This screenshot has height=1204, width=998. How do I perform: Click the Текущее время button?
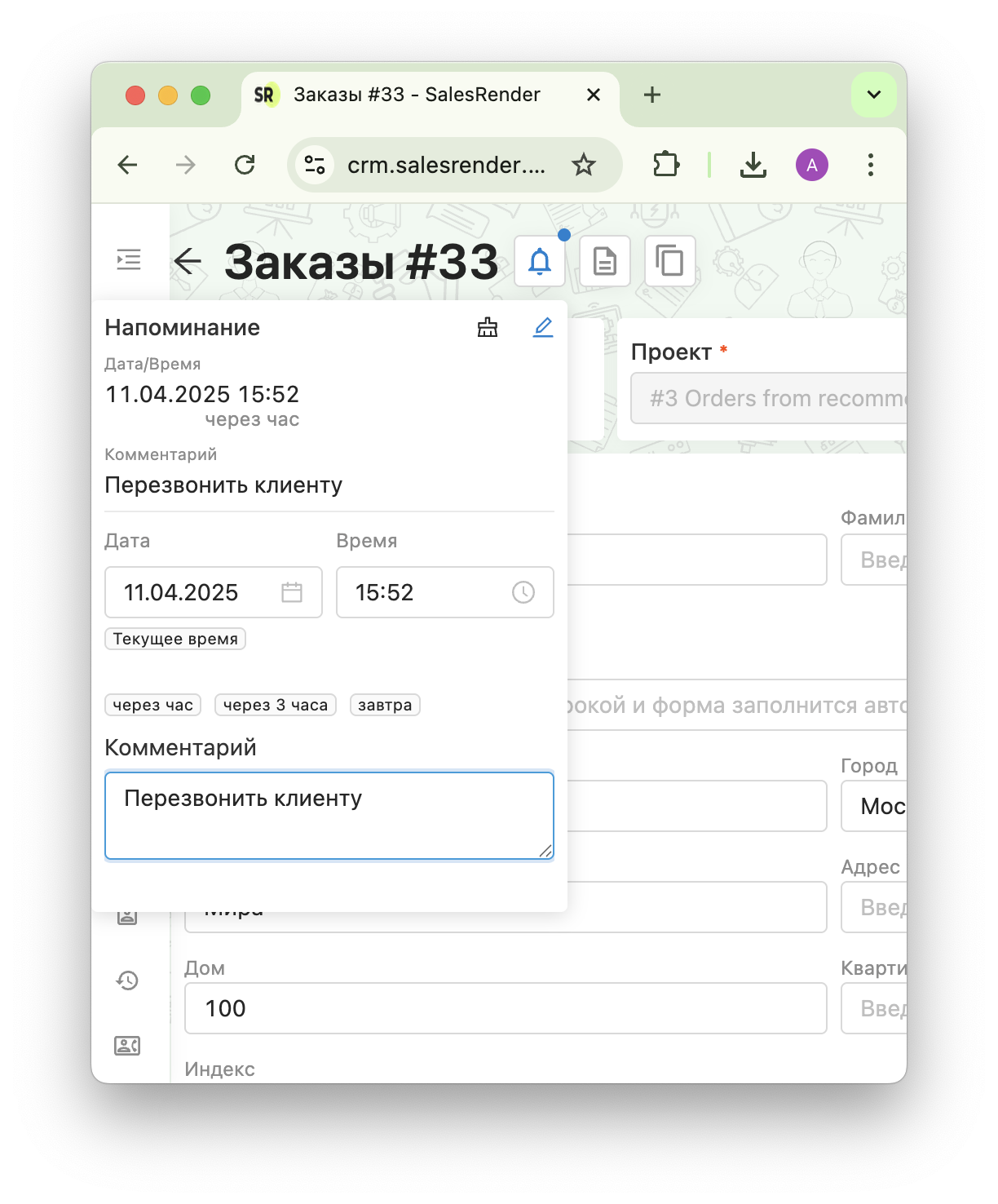point(175,639)
